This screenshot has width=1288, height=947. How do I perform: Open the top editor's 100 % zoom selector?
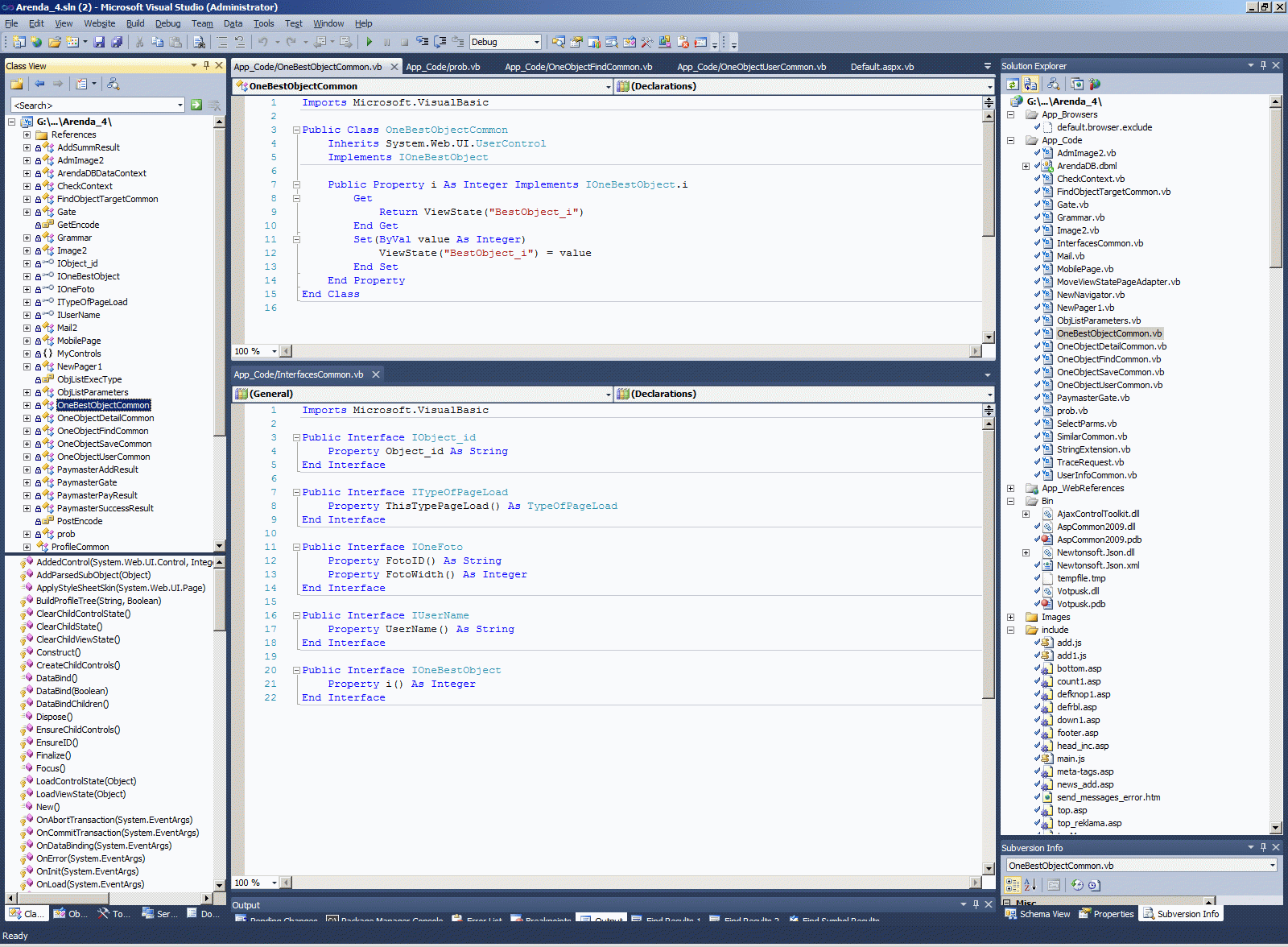(274, 351)
